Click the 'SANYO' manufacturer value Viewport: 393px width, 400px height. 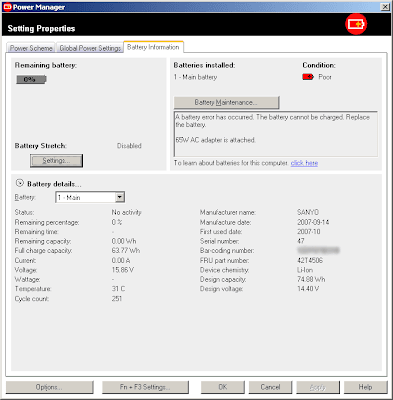[x=308, y=212]
